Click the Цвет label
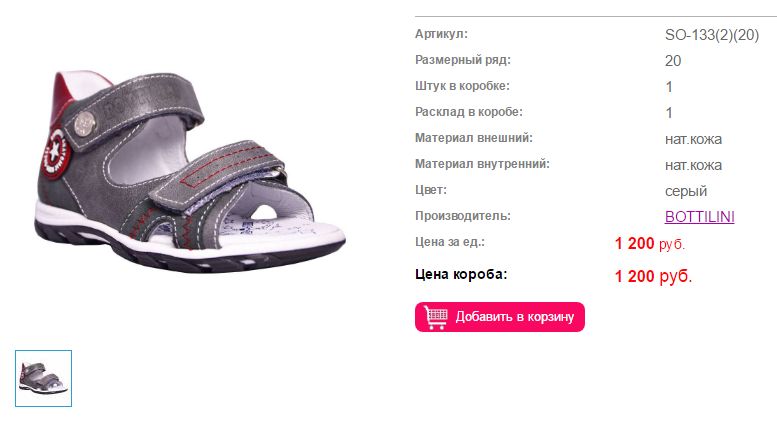This screenshot has width=777, height=432. pos(431,190)
